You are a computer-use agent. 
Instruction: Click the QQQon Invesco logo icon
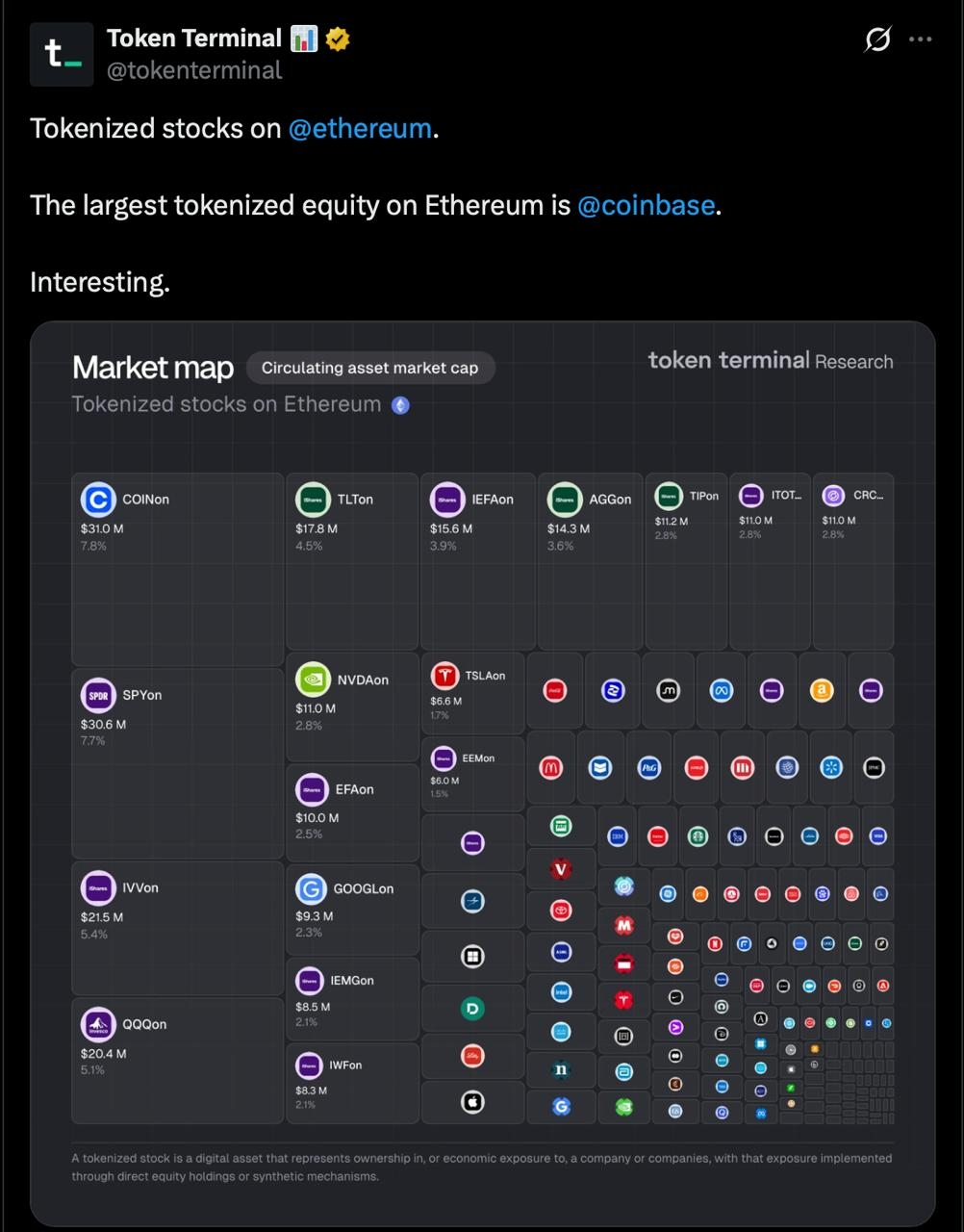pyautogui.click(x=97, y=1024)
